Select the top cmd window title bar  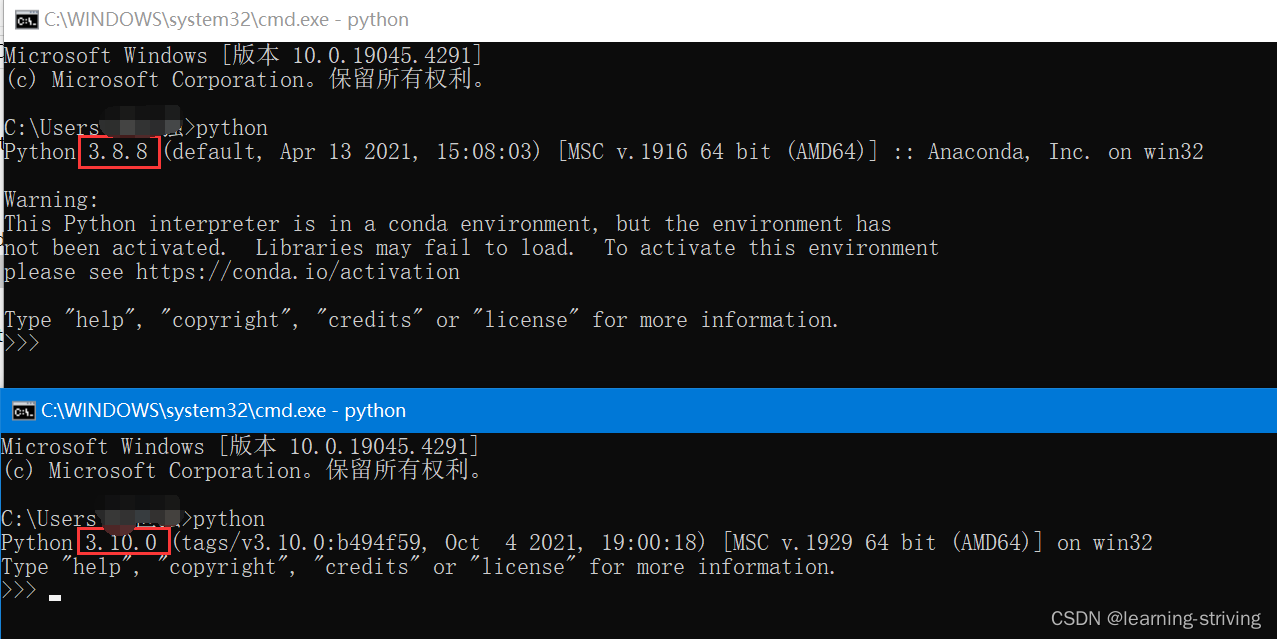[600, 19]
